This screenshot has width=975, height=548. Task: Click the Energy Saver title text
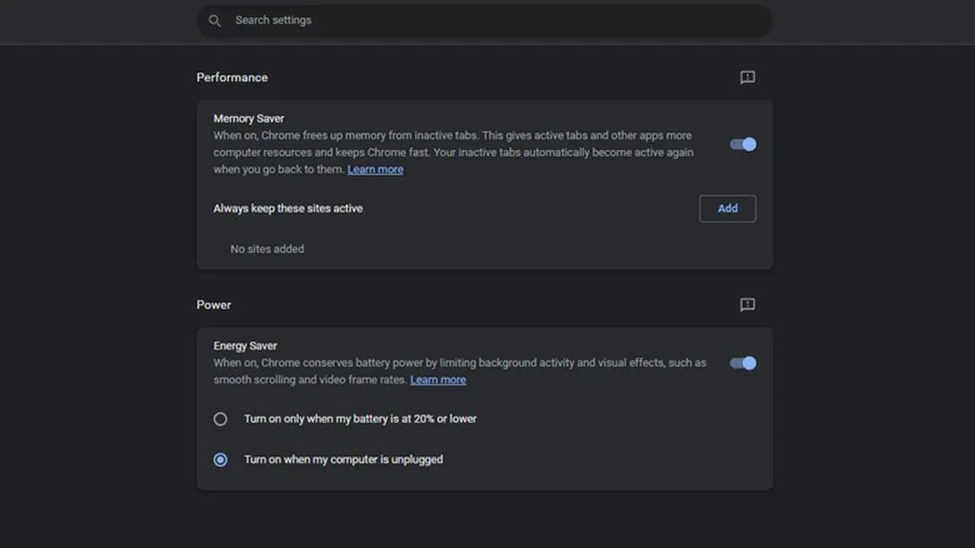pyautogui.click(x=245, y=346)
